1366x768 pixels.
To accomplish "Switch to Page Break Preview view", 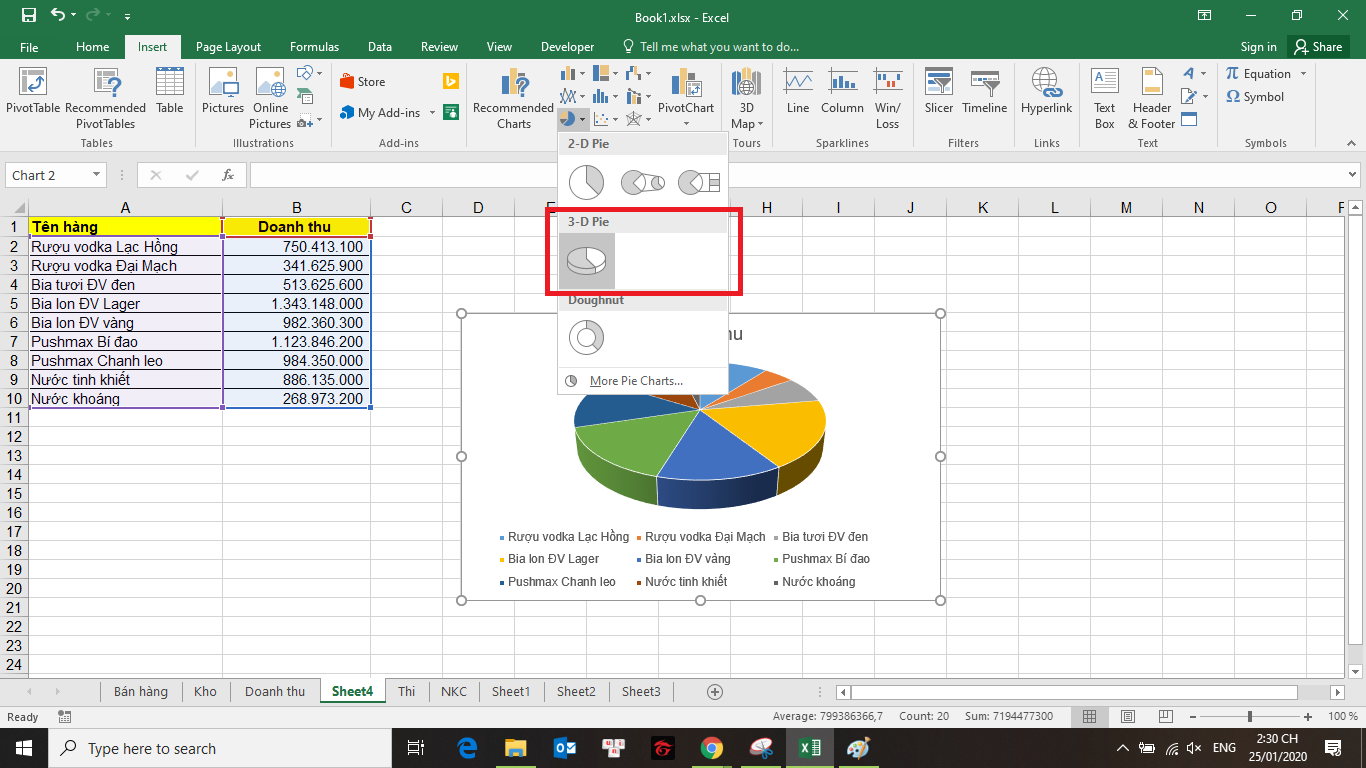I will pyautogui.click(x=1163, y=717).
